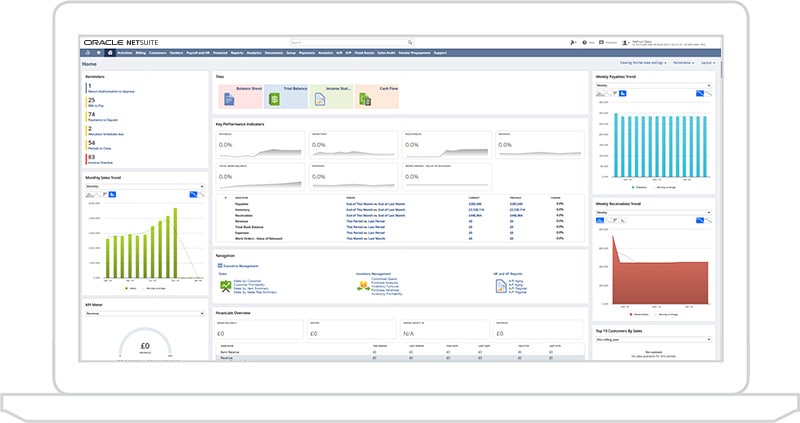Screen dimensions: 800x423
Task: Select area chart icon in Weekly Payables Trend
Action: 601,93
